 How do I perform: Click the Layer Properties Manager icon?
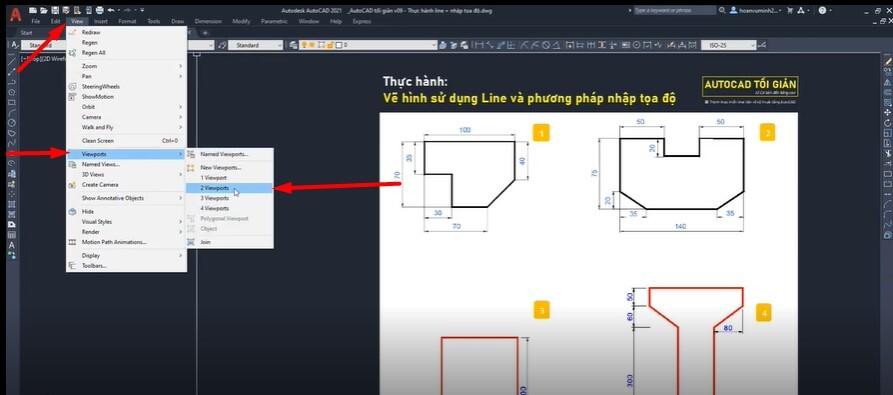tap(292, 45)
